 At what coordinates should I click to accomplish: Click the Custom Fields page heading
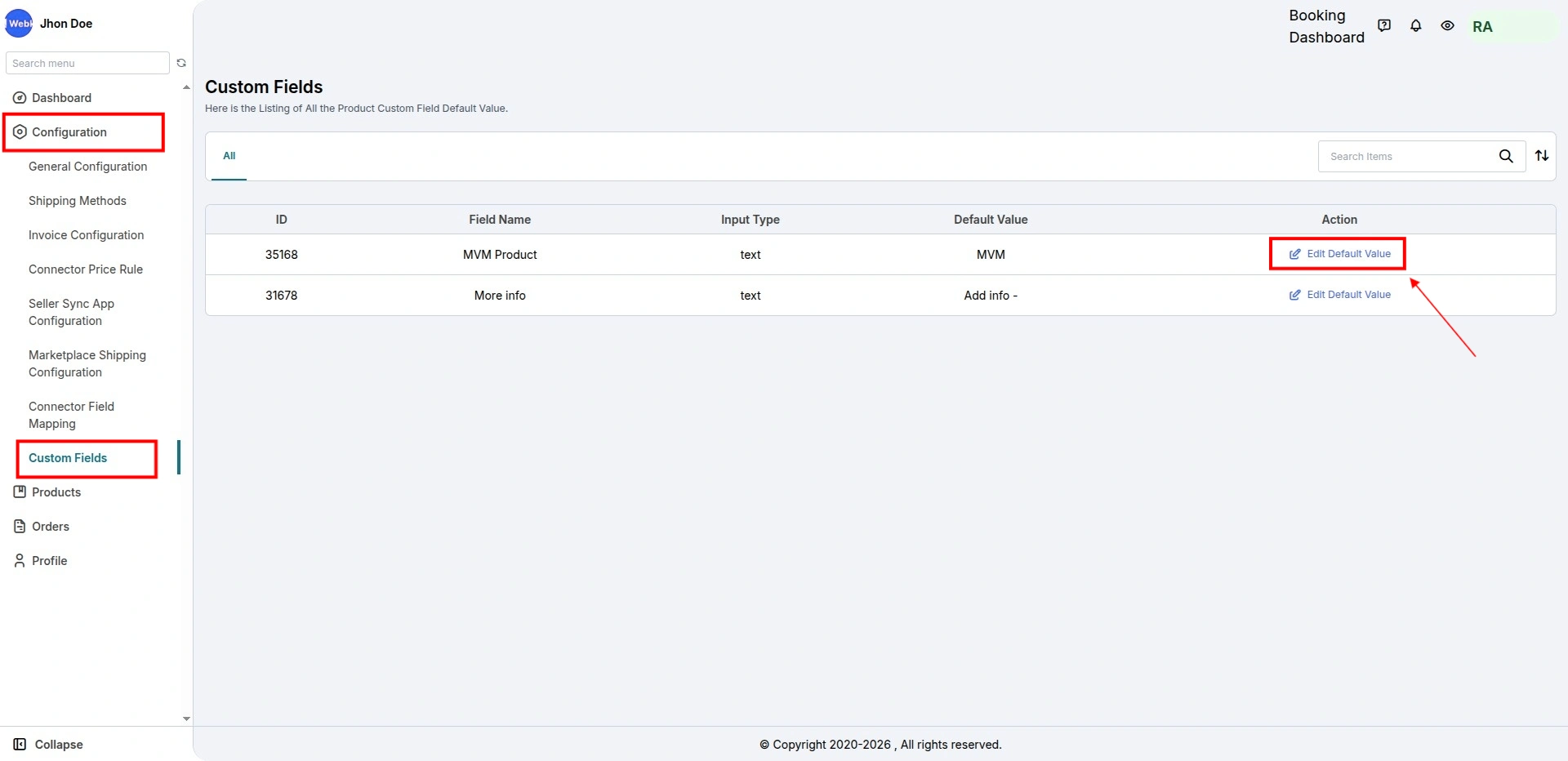coord(264,87)
